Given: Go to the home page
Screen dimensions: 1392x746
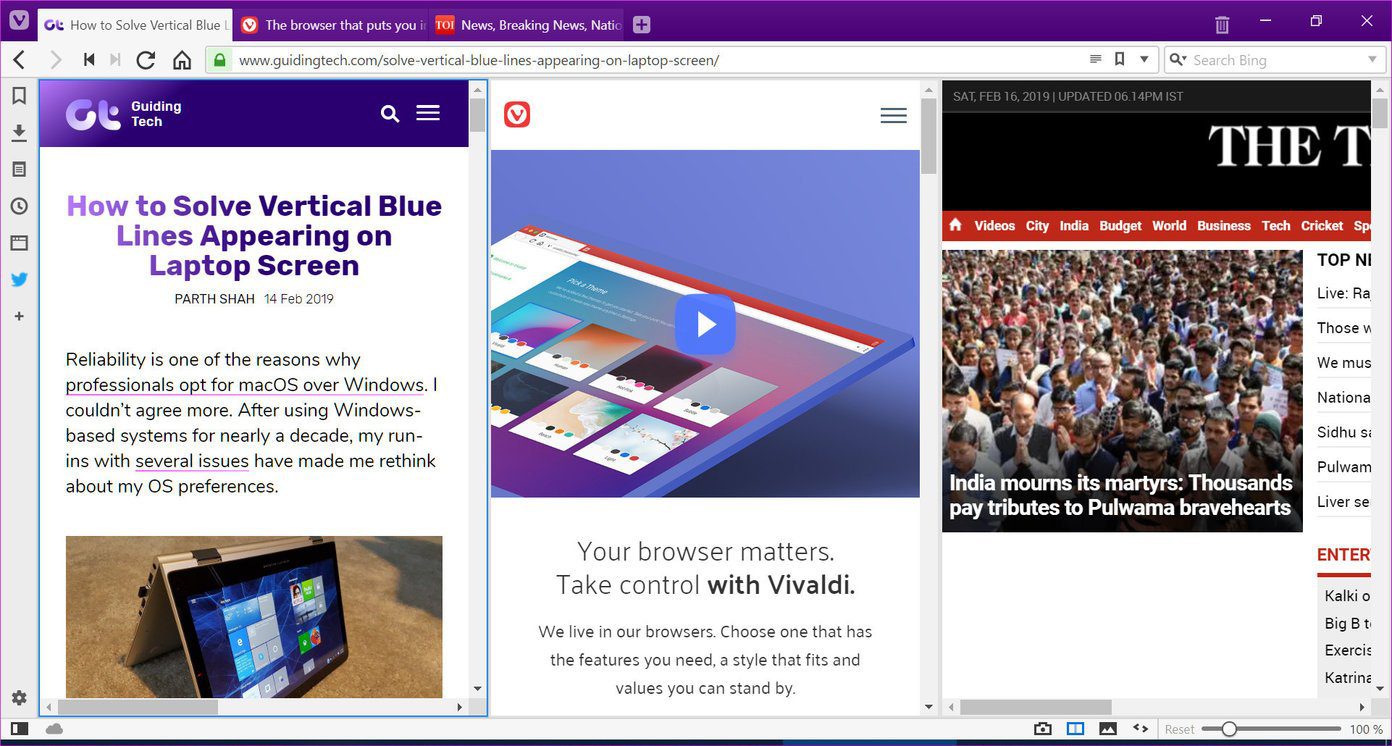Looking at the screenshot, I should (182, 60).
